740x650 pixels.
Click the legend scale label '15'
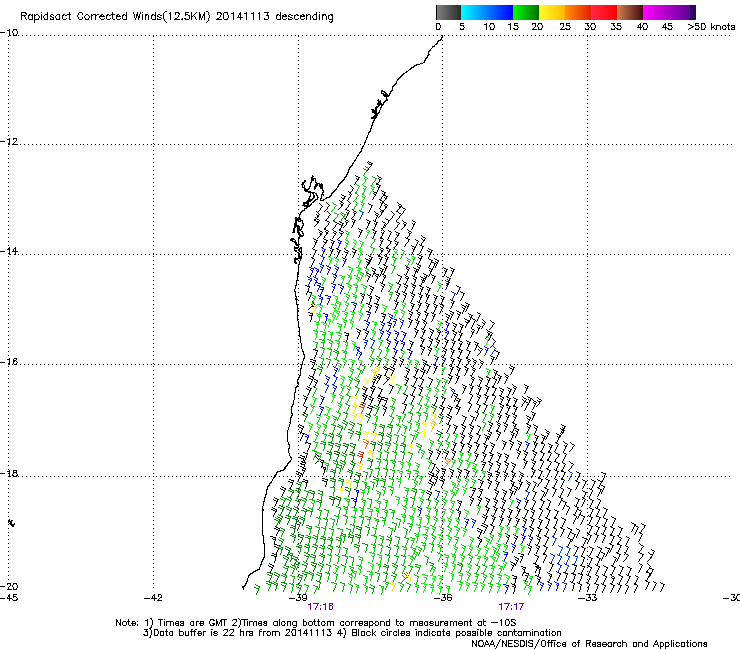tap(513, 27)
